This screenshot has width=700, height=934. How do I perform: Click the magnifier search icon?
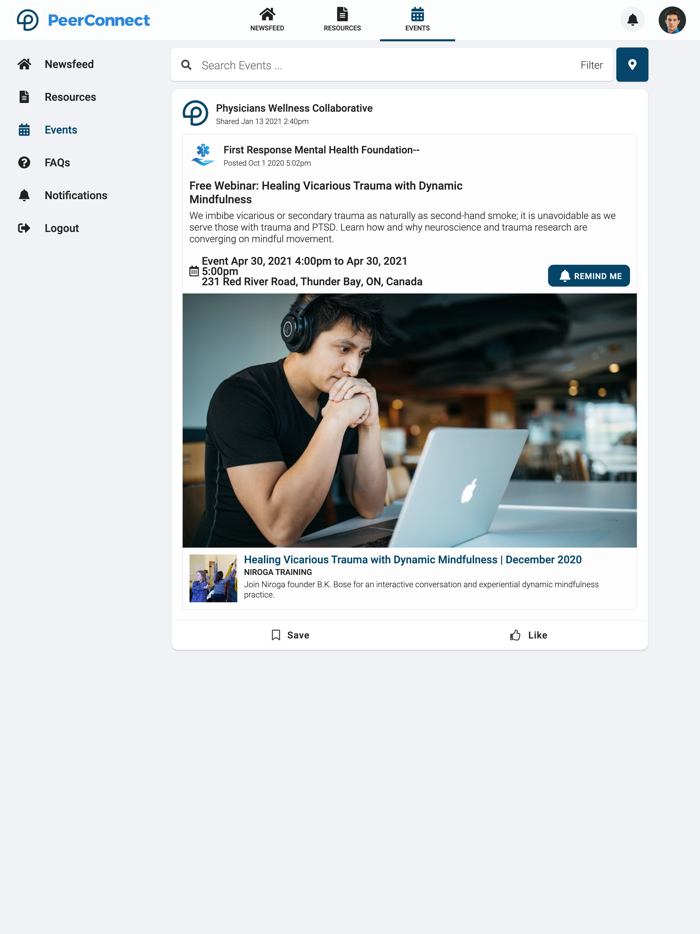(186, 65)
